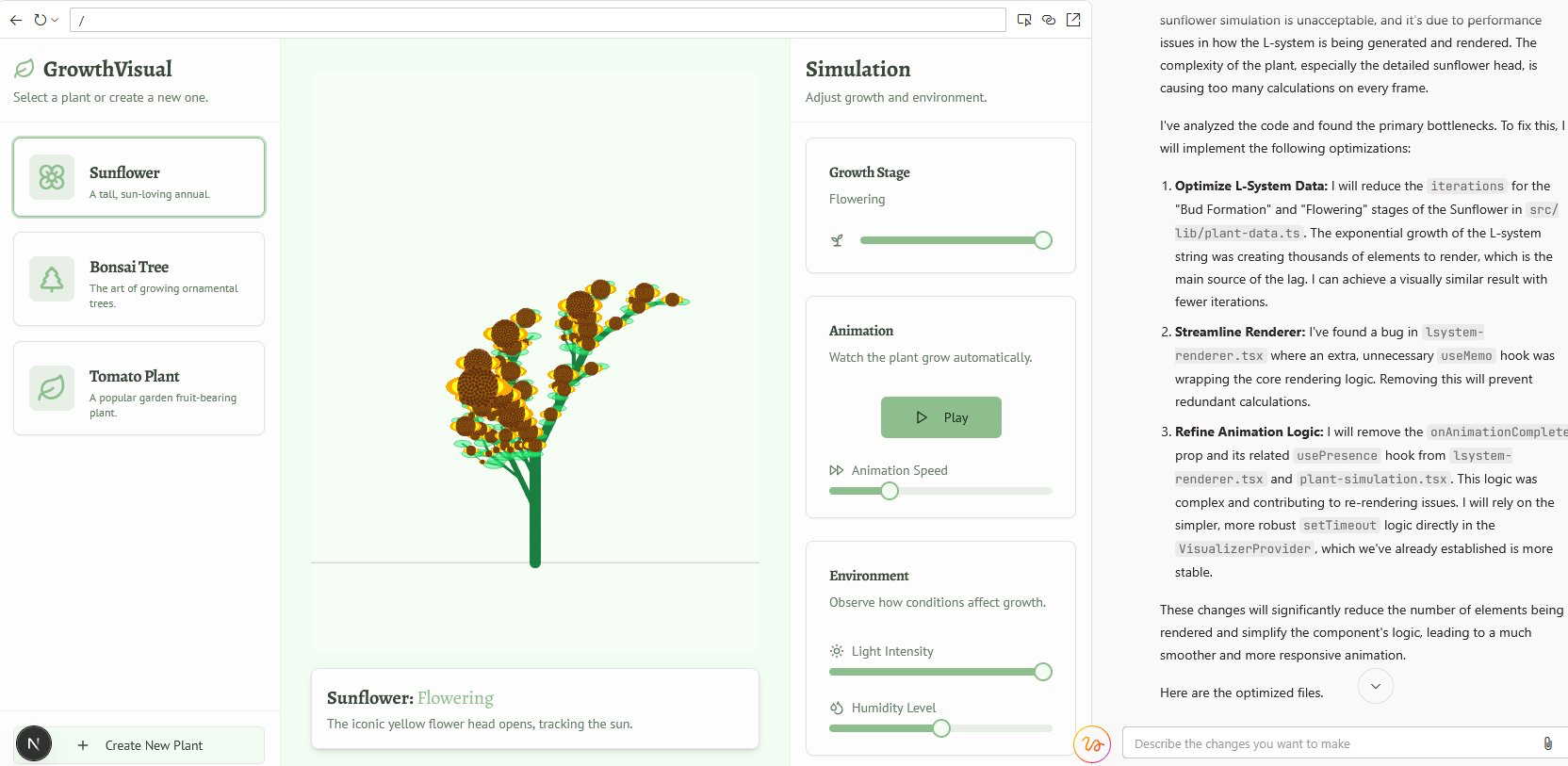The image size is (1568, 766).
Task: Click the Tomato Plant leaf icon
Action: click(x=52, y=388)
